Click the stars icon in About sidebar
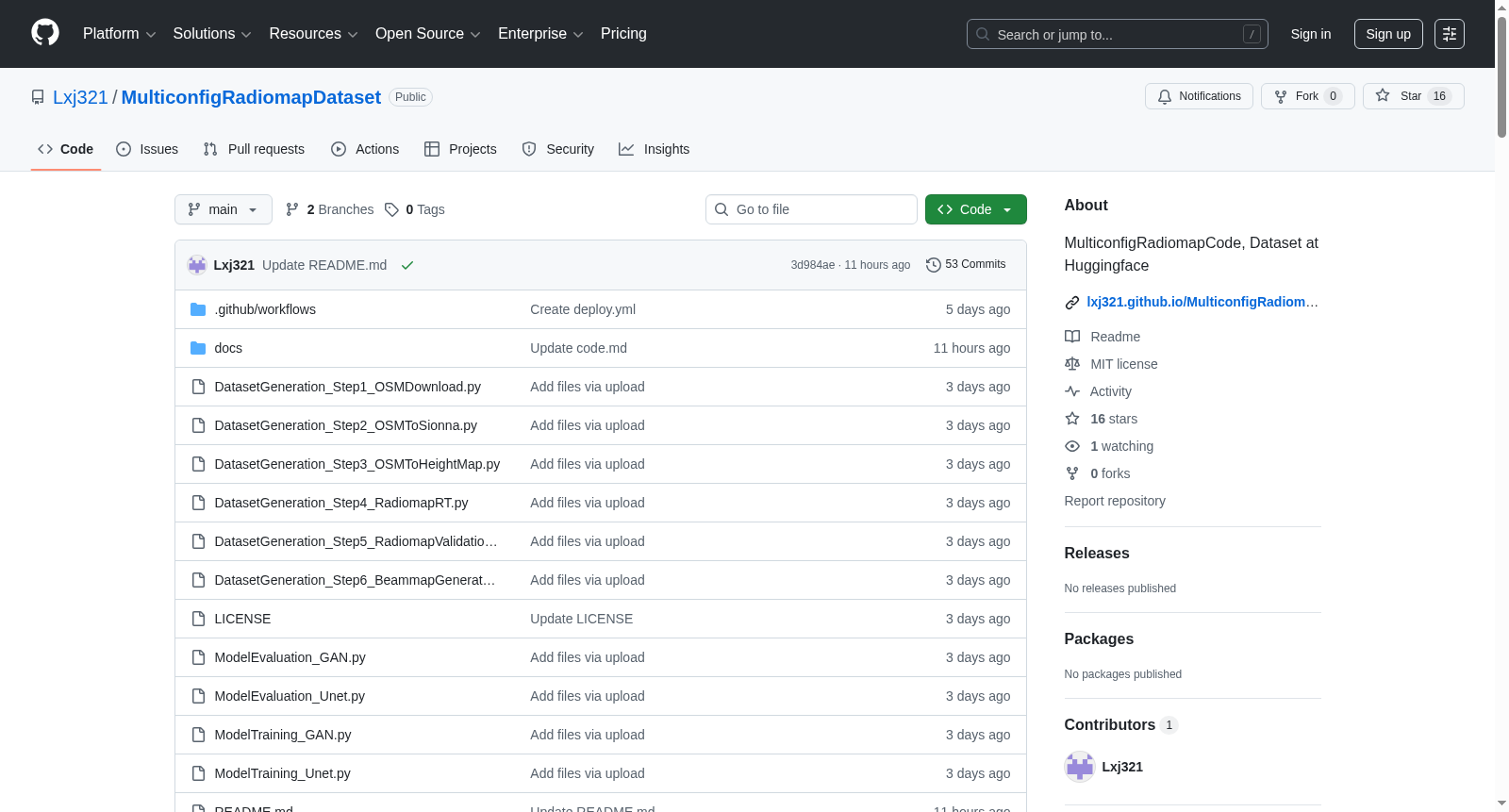Viewport: 1509px width, 812px height. click(x=1072, y=419)
